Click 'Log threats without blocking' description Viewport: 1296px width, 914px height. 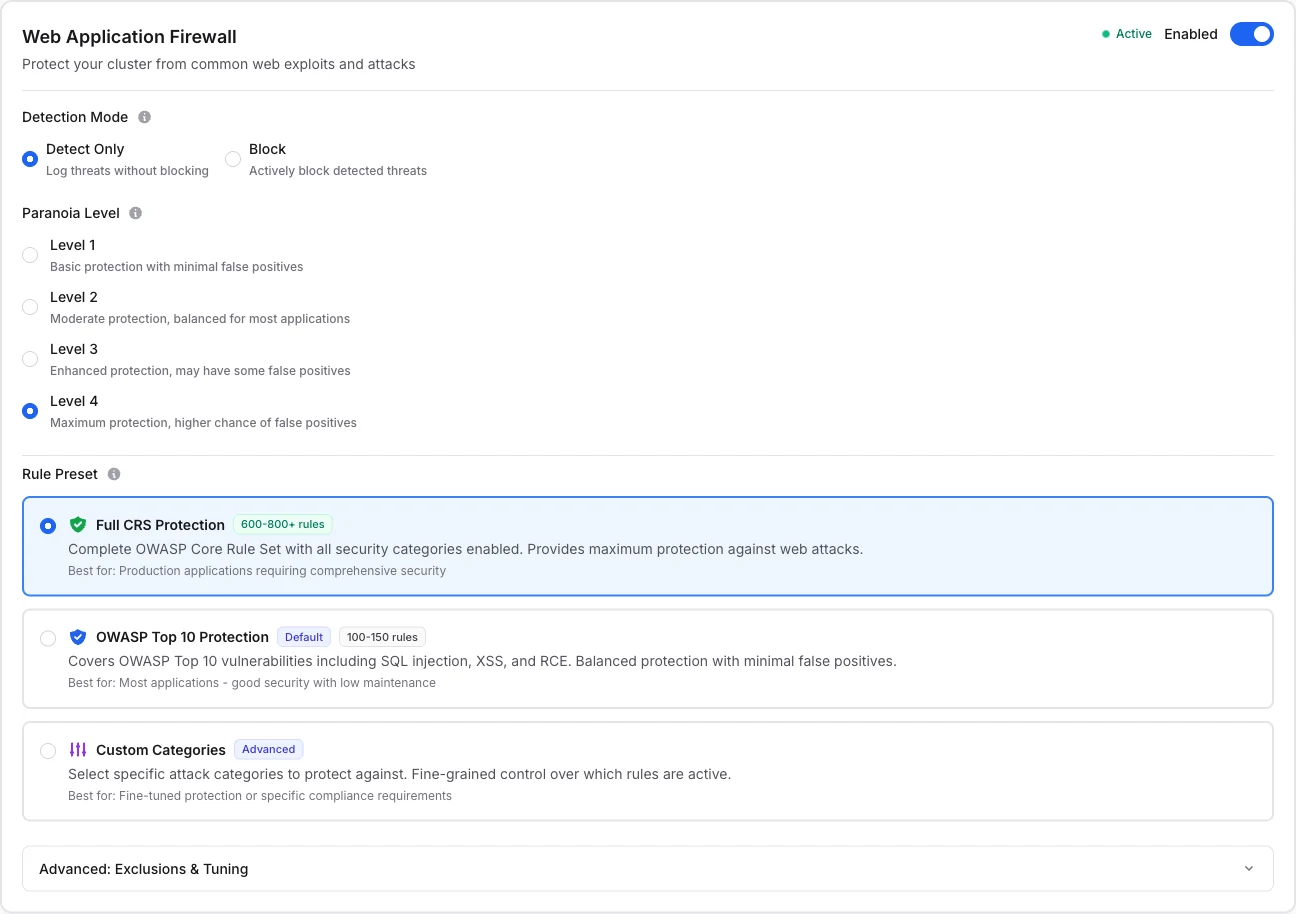pyautogui.click(x=127, y=171)
